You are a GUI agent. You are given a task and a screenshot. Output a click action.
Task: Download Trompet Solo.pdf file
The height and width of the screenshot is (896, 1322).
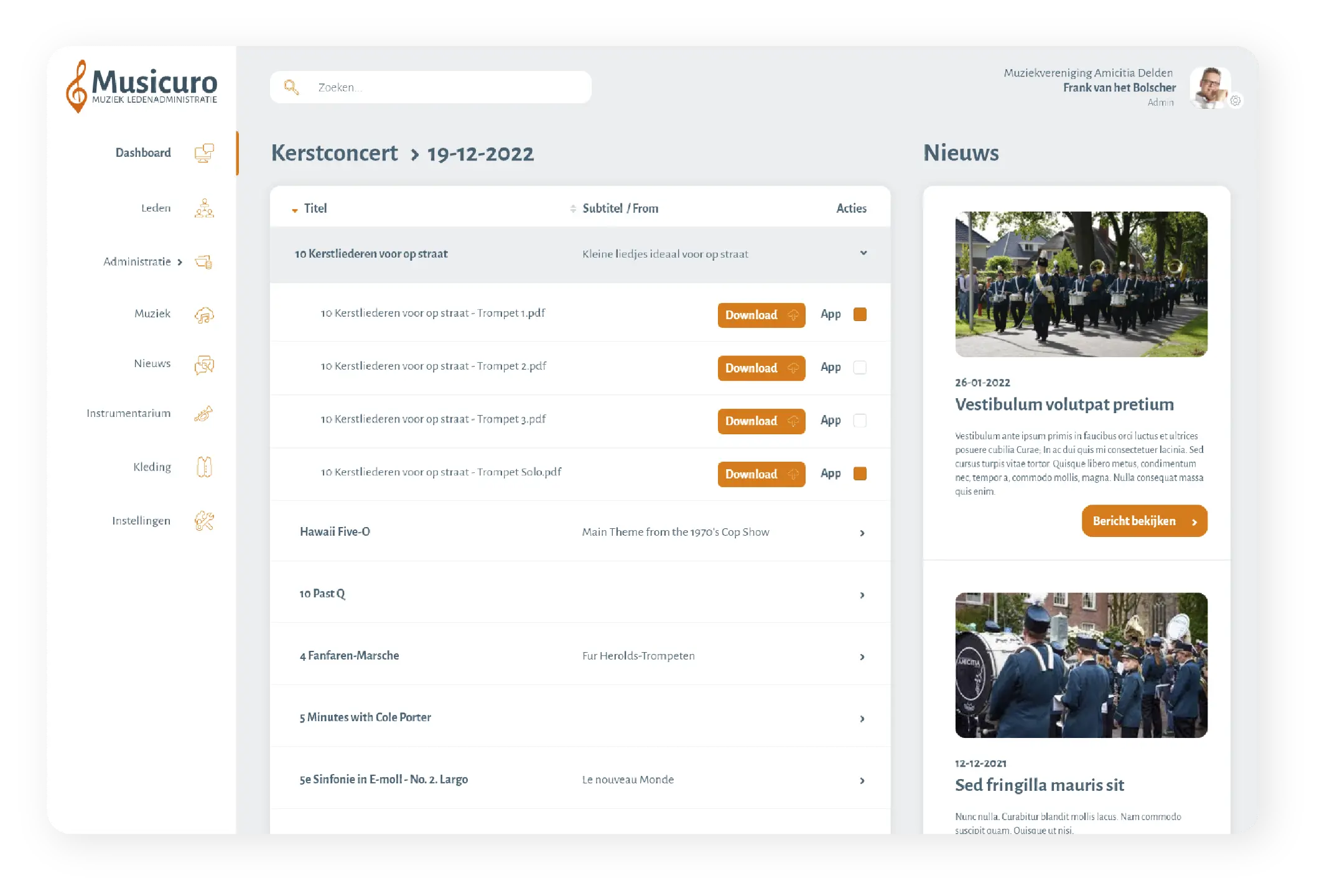[x=761, y=474]
